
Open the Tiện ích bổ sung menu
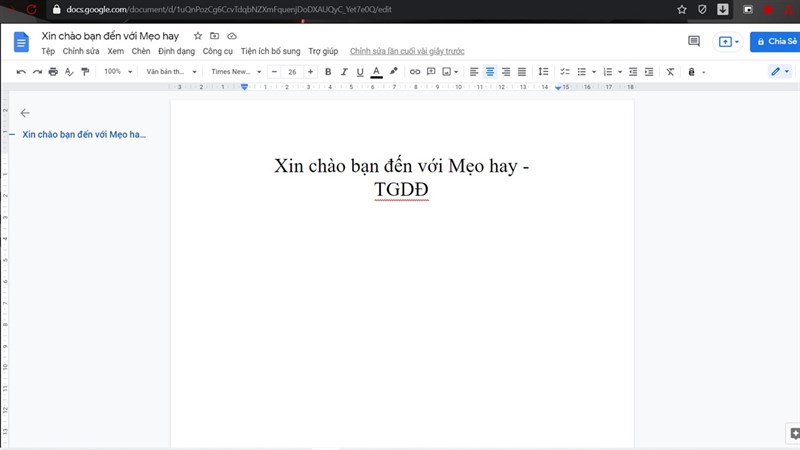click(x=270, y=51)
